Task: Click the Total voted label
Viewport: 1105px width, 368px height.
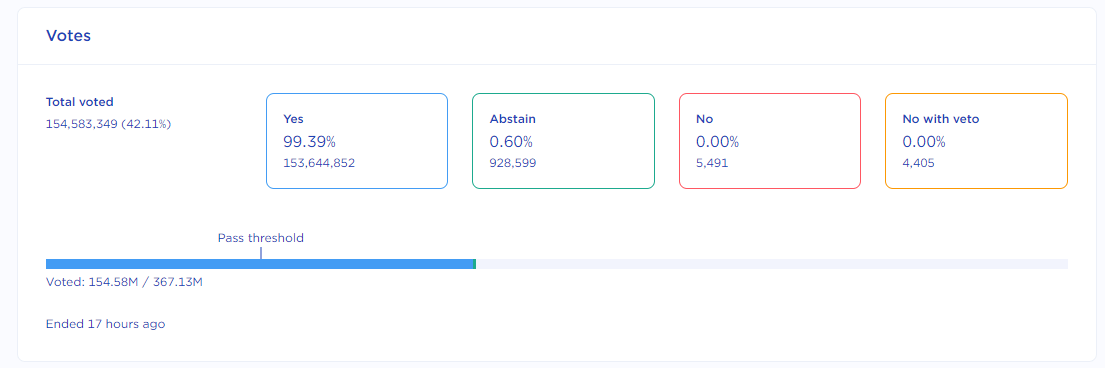Action: 80,102
